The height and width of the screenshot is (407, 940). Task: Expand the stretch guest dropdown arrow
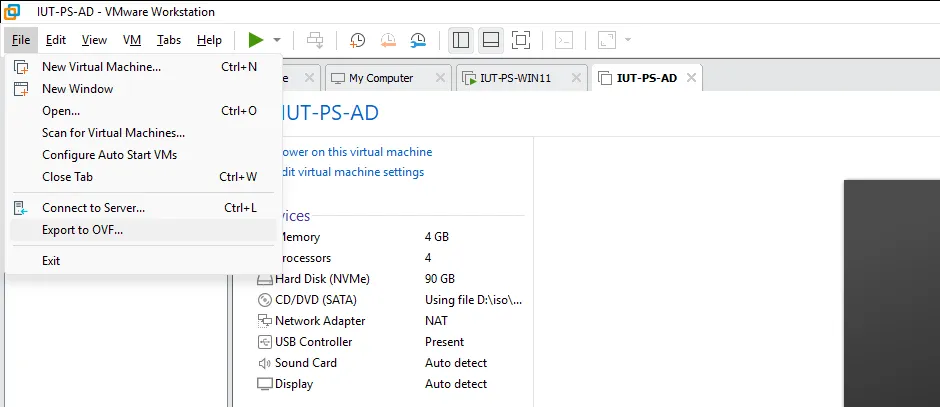click(x=628, y=40)
